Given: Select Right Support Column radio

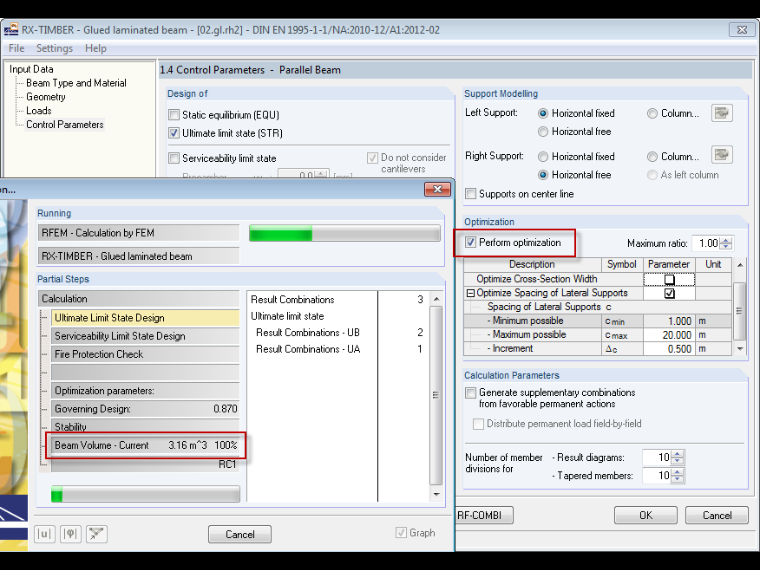Looking at the screenshot, I should [652, 157].
